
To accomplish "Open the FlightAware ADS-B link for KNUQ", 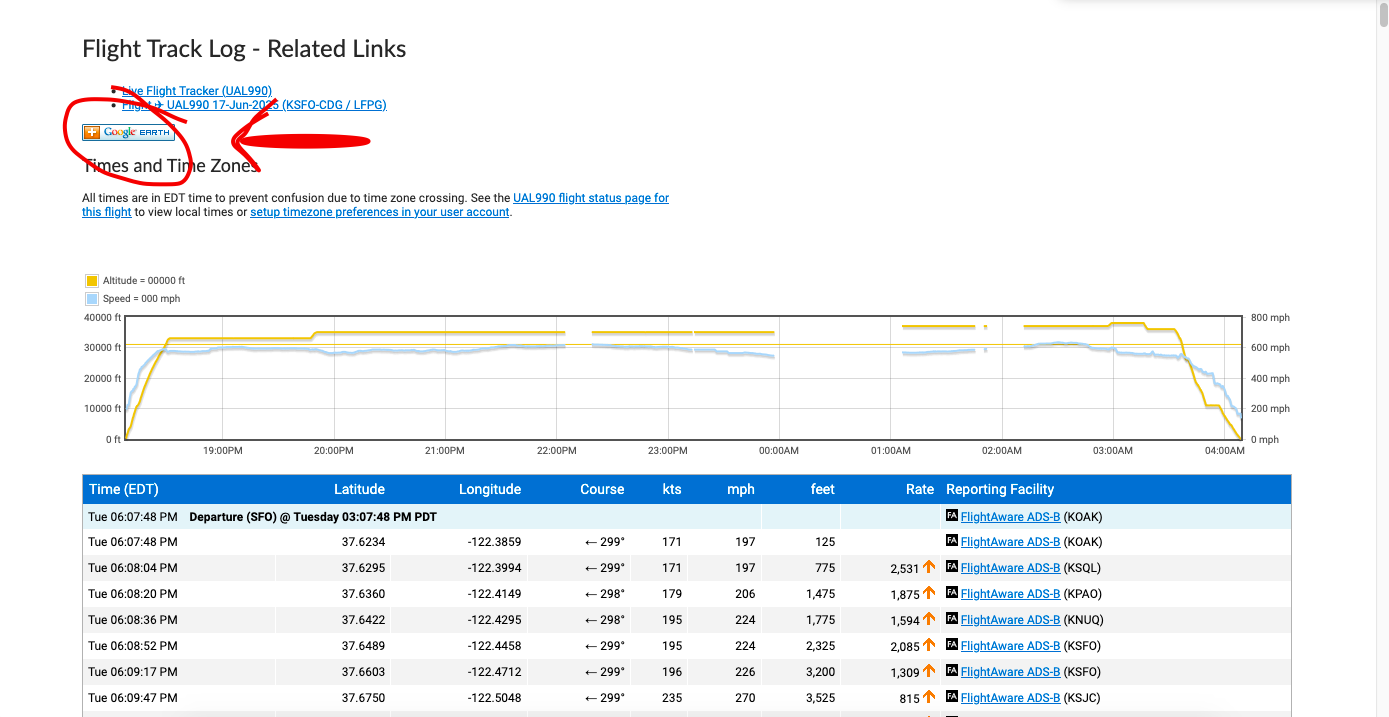I will (x=1010, y=620).
